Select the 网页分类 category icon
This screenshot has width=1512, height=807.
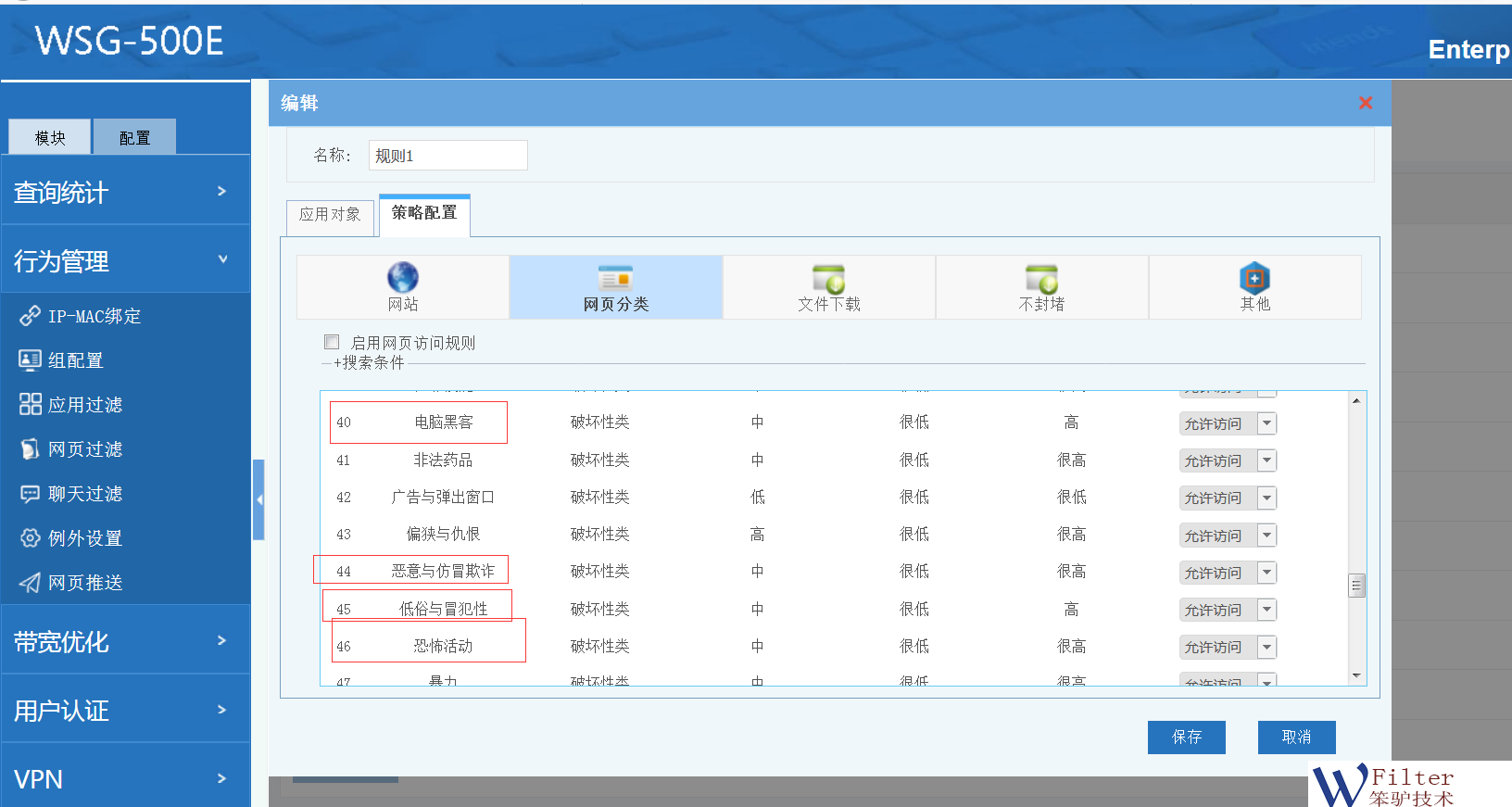coord(615,278)
